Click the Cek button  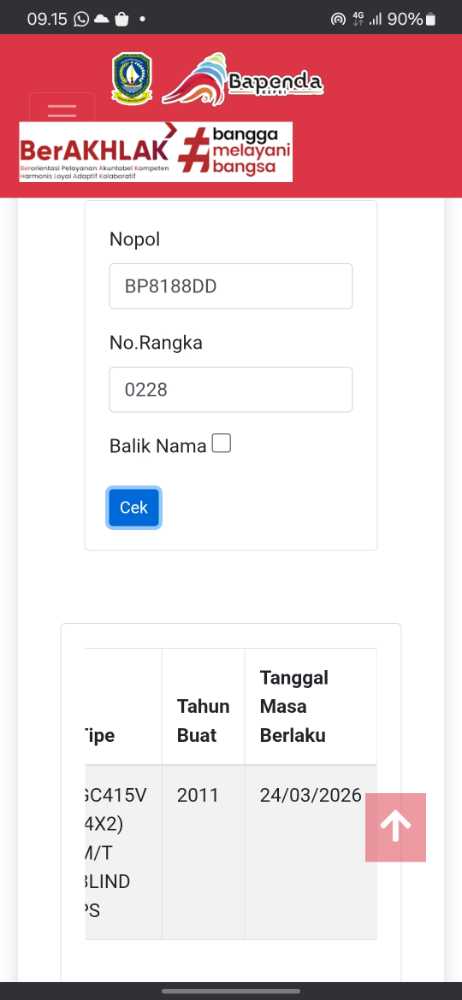[x=134, y=508]
